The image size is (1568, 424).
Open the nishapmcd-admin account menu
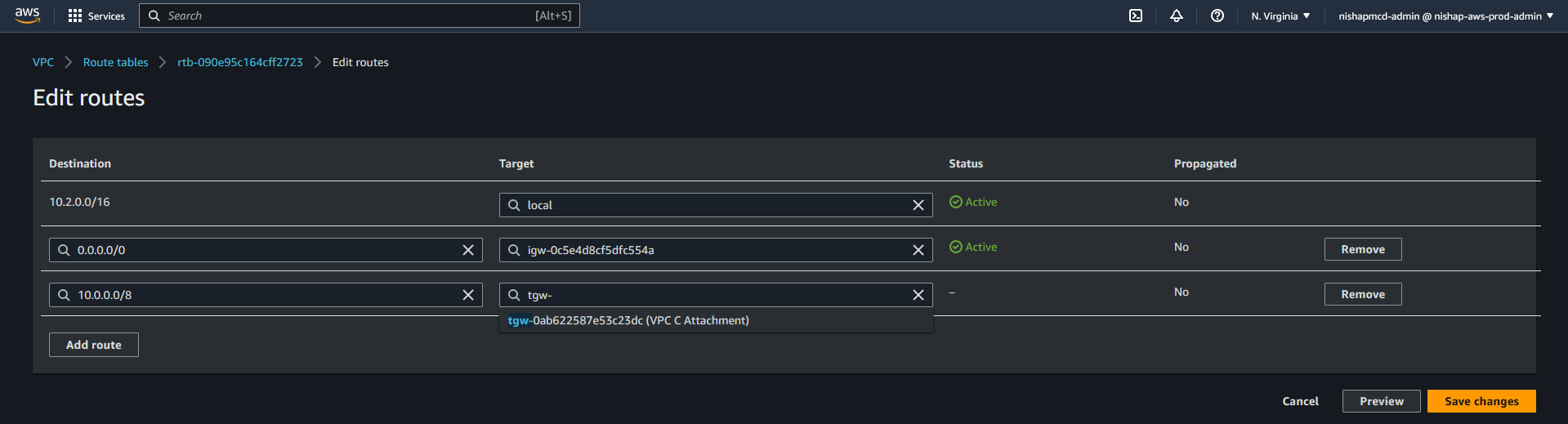click(x=1445, y=16)
